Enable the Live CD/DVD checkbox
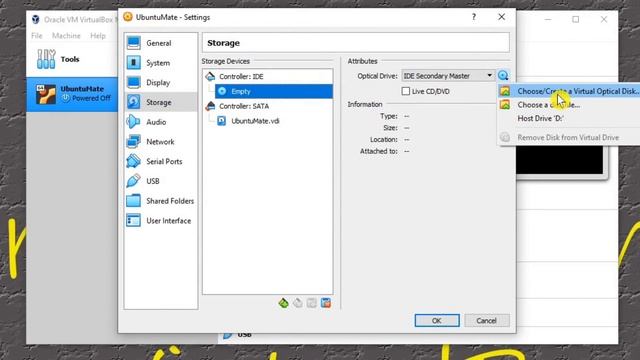The width and height of the screenshot is (640, 360). [x=406, y=91]
